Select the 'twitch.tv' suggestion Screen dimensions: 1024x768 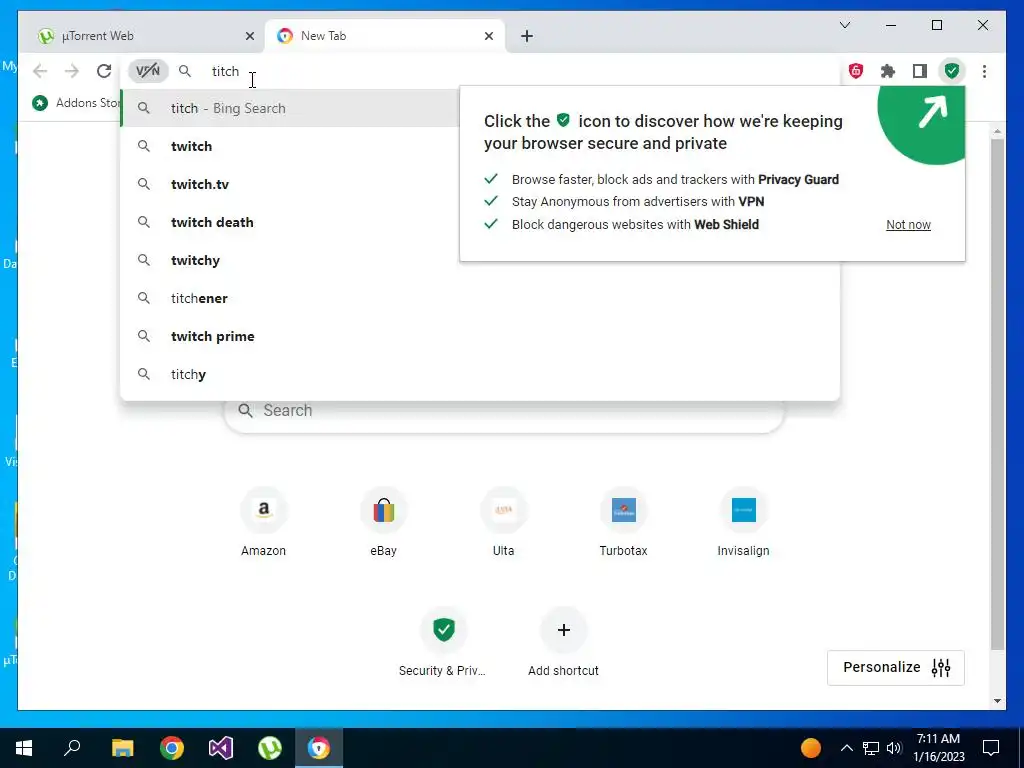[x=291, y=184]
